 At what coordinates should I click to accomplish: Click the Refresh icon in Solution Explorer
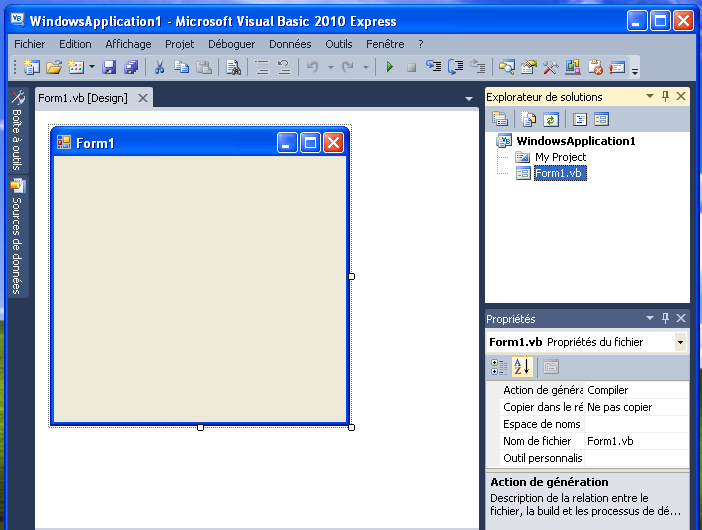click(550, 120)
